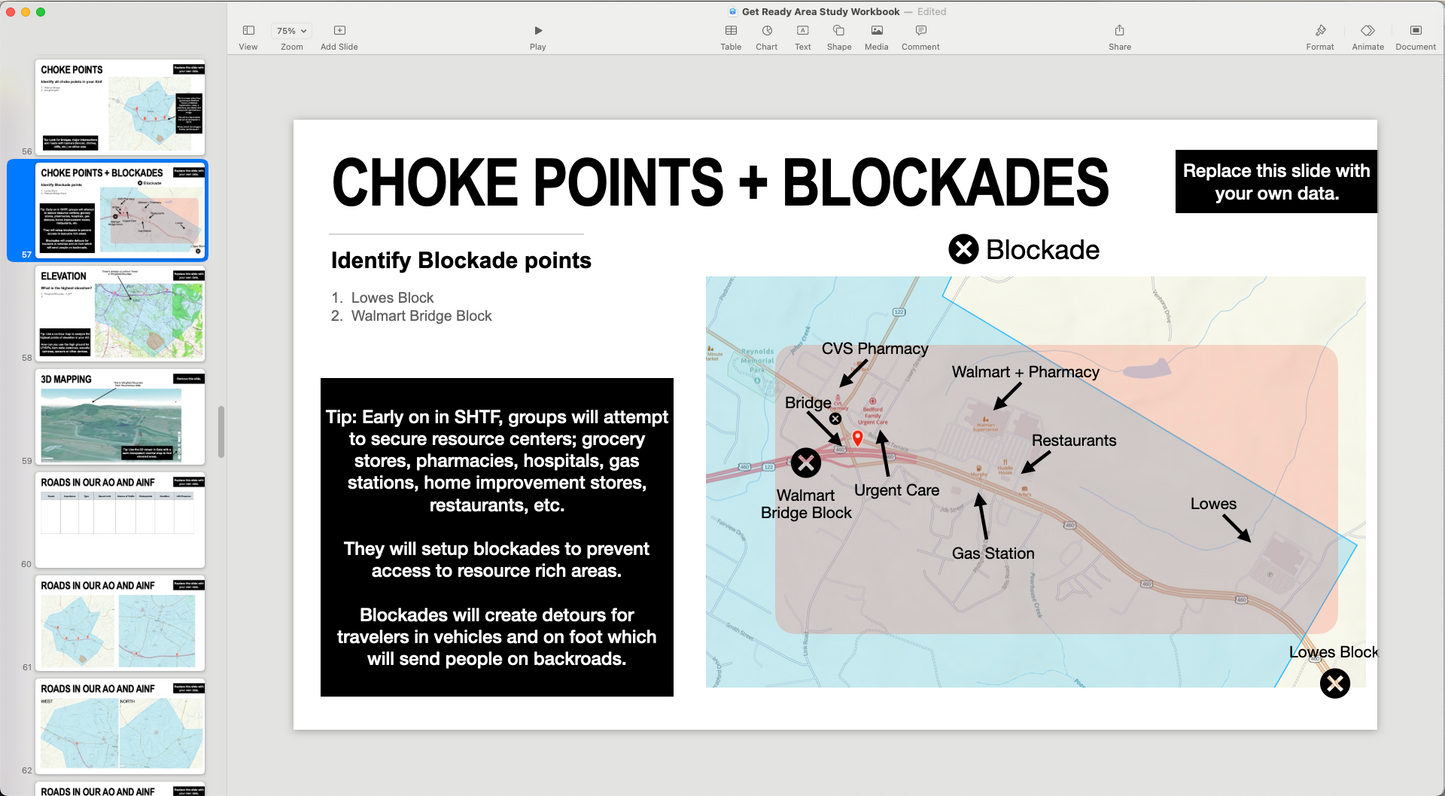Select slide 56 CHOKE POINTS thumbnail
Screen dimensions: 1445x796
(120, 107)
